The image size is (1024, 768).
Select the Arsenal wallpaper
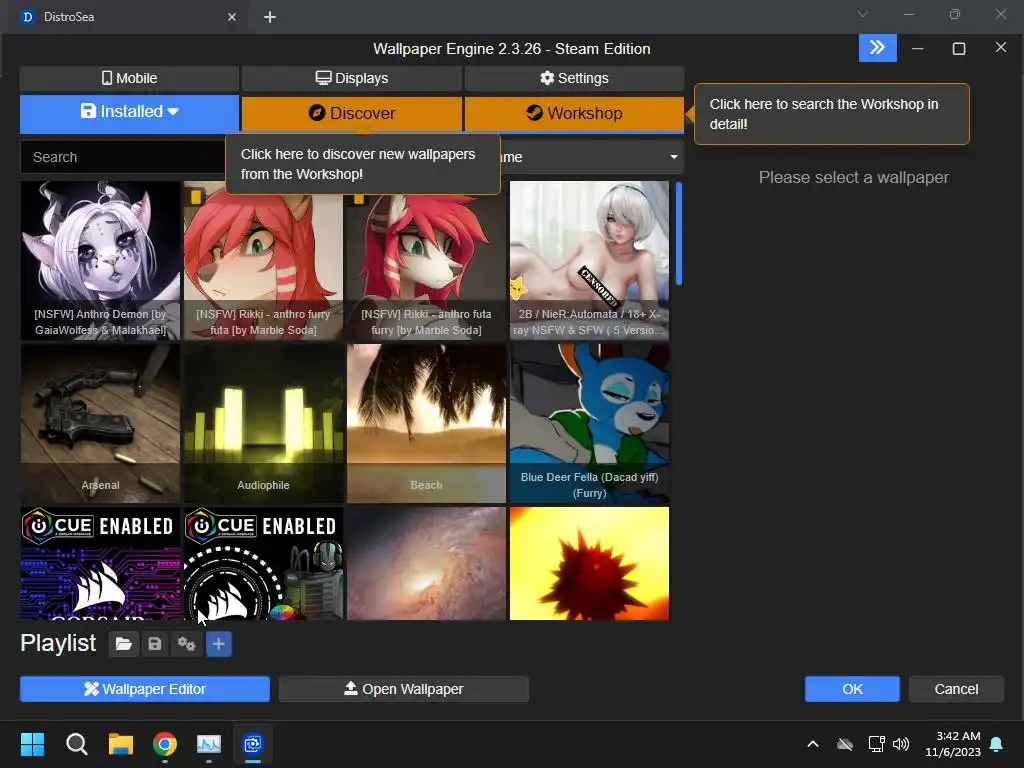[x=100, y=424]
